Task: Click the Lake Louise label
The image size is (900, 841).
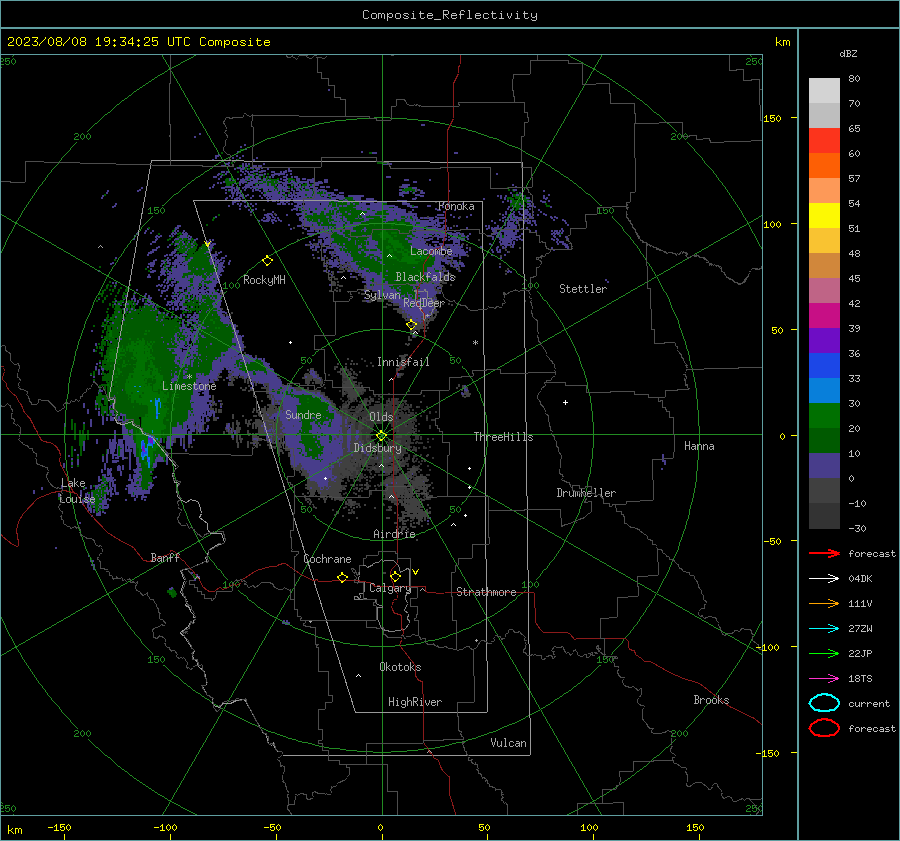Action: [77, 491]
